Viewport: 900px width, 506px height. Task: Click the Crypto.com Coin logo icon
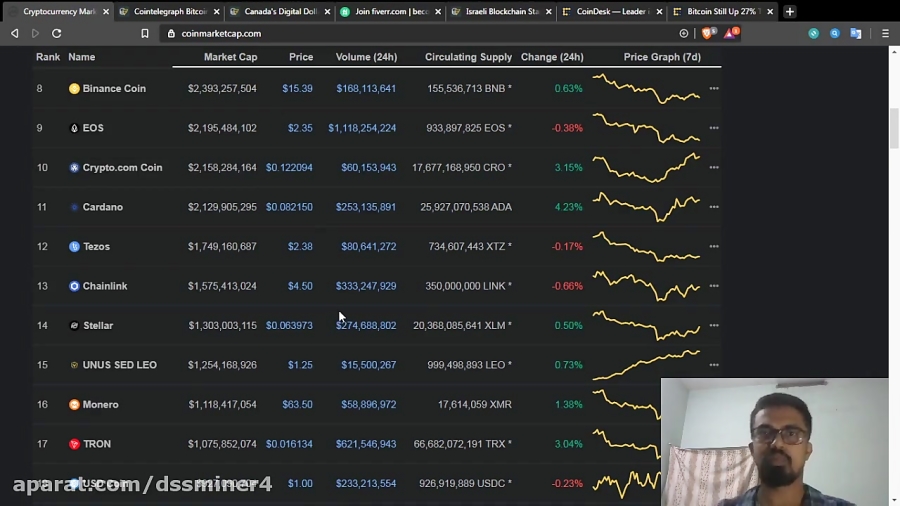tap(74, 168)
